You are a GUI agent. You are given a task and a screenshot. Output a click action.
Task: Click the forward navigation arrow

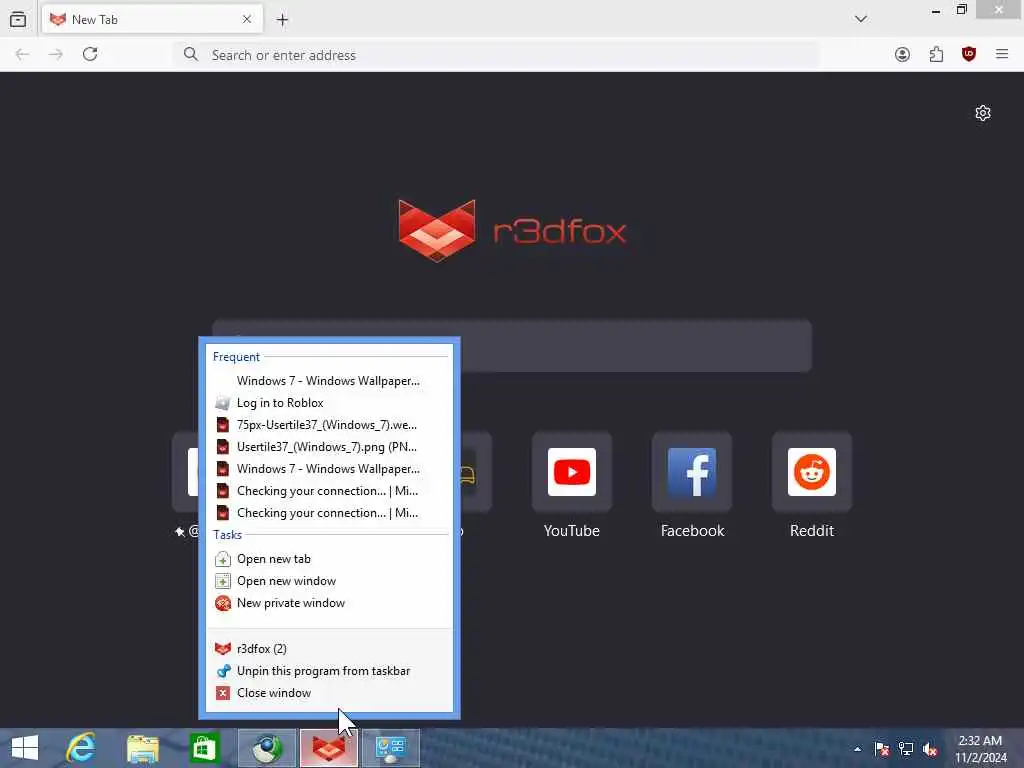pyautogui.click(x=56, y=54)
